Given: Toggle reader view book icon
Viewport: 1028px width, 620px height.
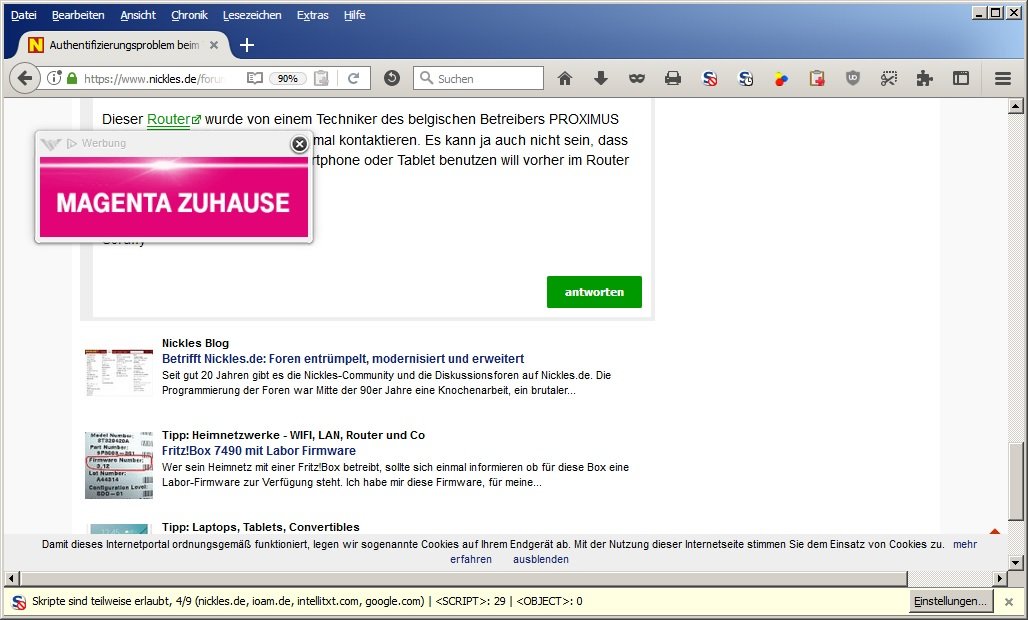Looking at the screenshot, I should (254, 79).
